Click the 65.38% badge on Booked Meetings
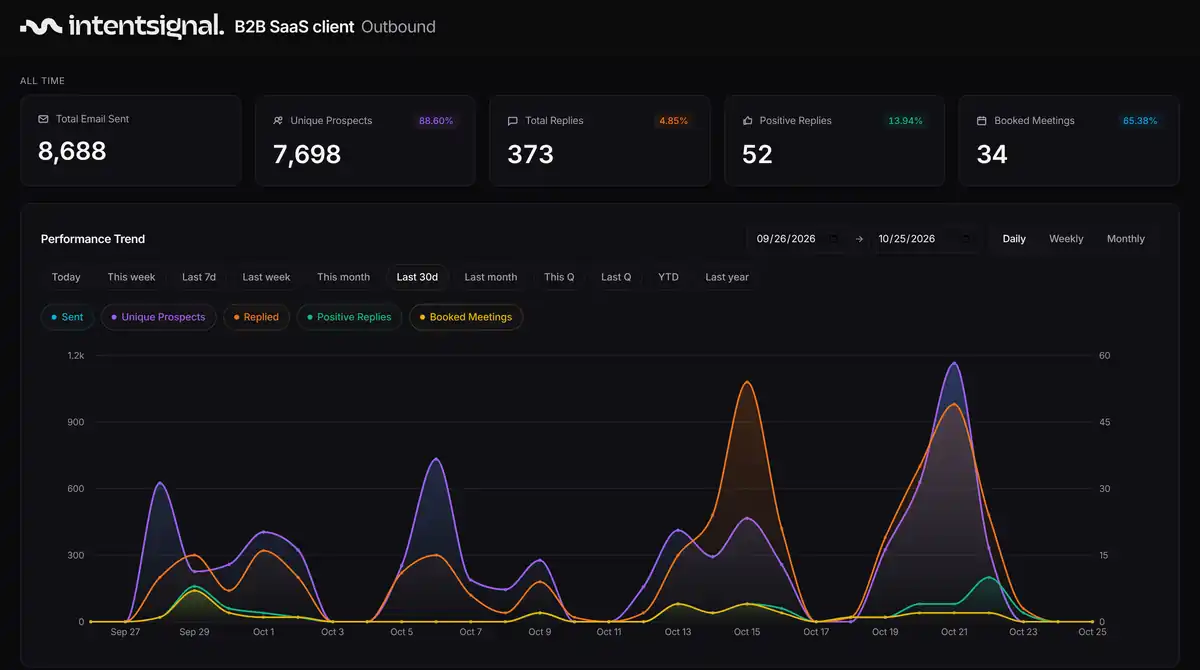Viewport: 1200px width, 670px height. tap(1140, 121)
